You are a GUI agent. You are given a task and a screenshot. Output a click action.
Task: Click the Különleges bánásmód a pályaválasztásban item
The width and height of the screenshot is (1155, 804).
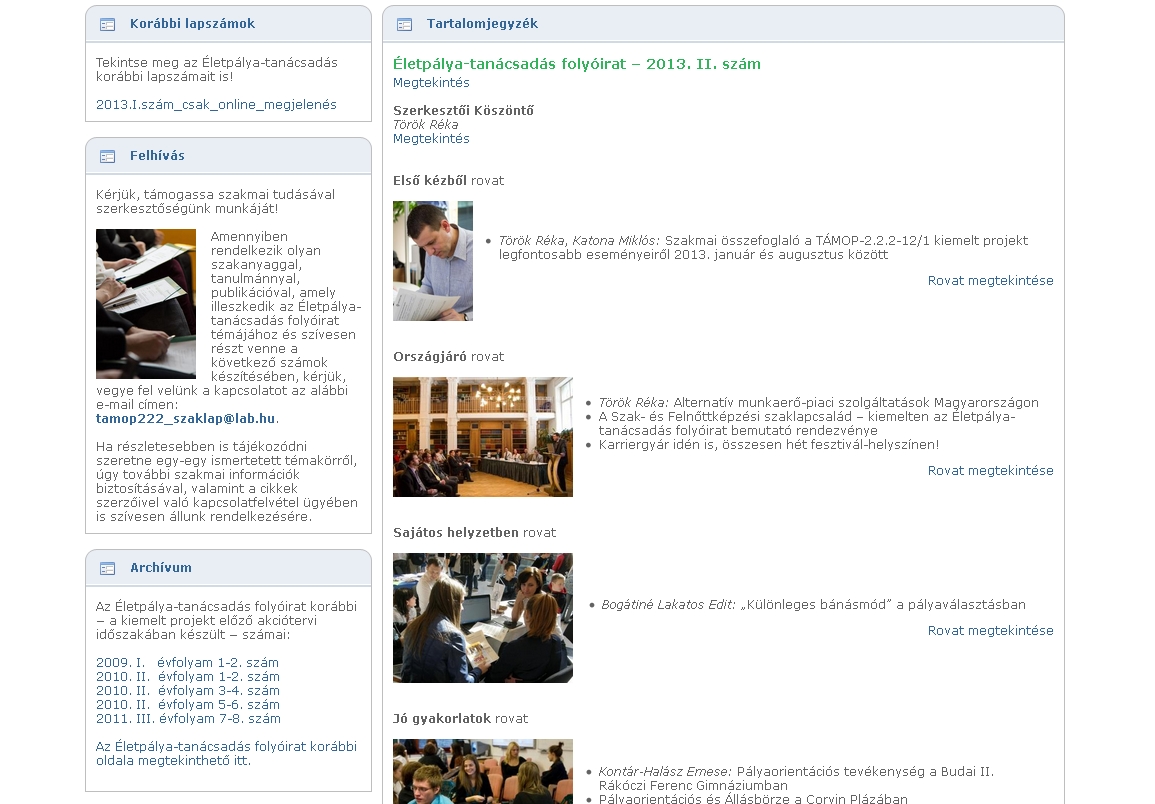(x=813, y=605)
